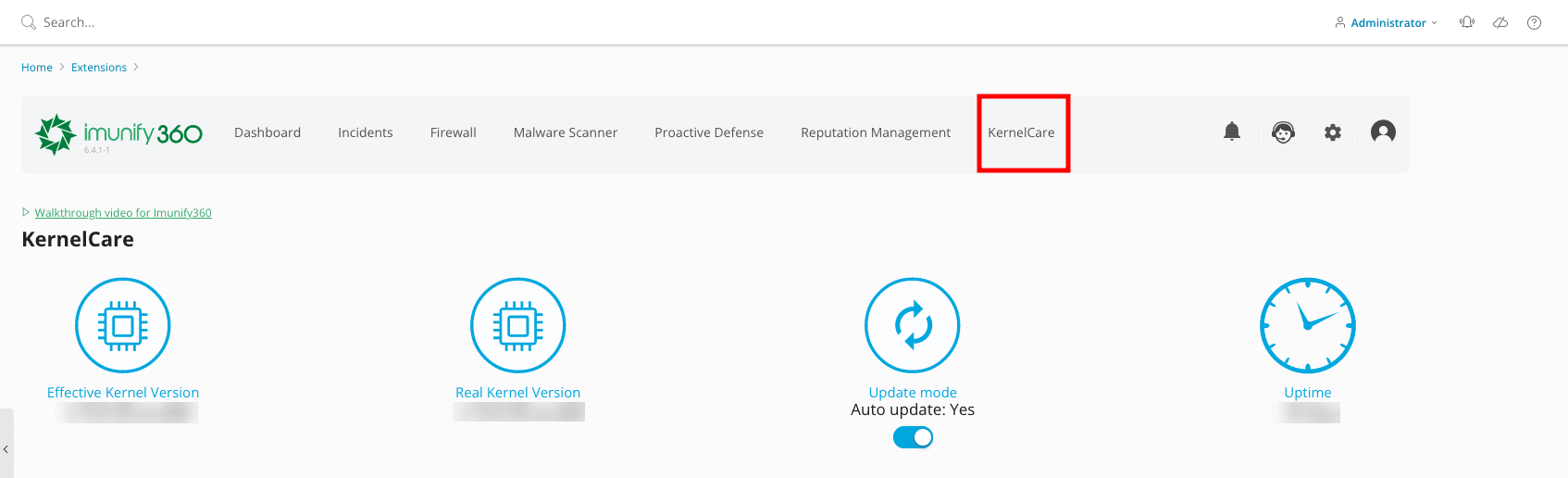Click the user profile avatar icon

(x=1383, y=132)
